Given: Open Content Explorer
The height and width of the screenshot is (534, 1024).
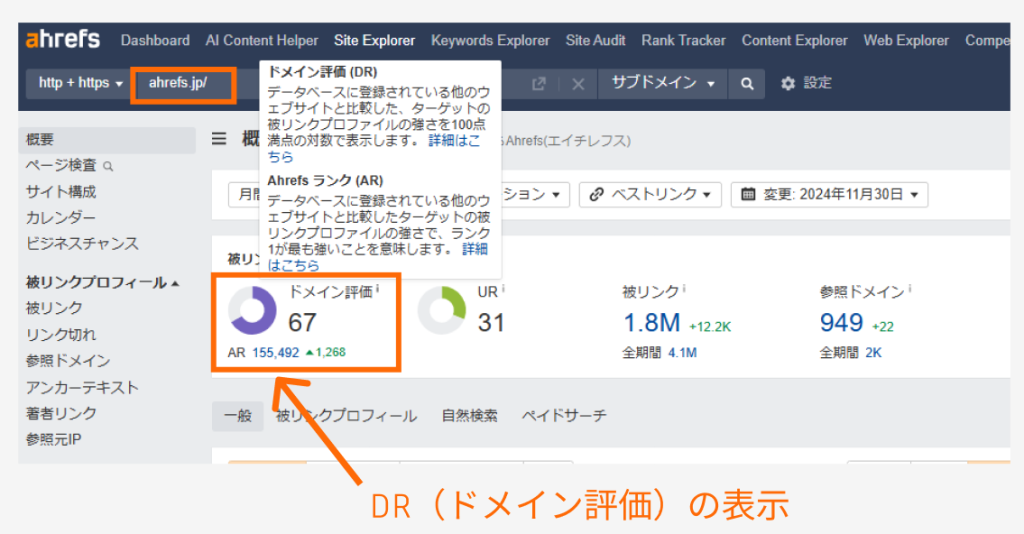Looking at the screenshot, I should tap(794, 40).
